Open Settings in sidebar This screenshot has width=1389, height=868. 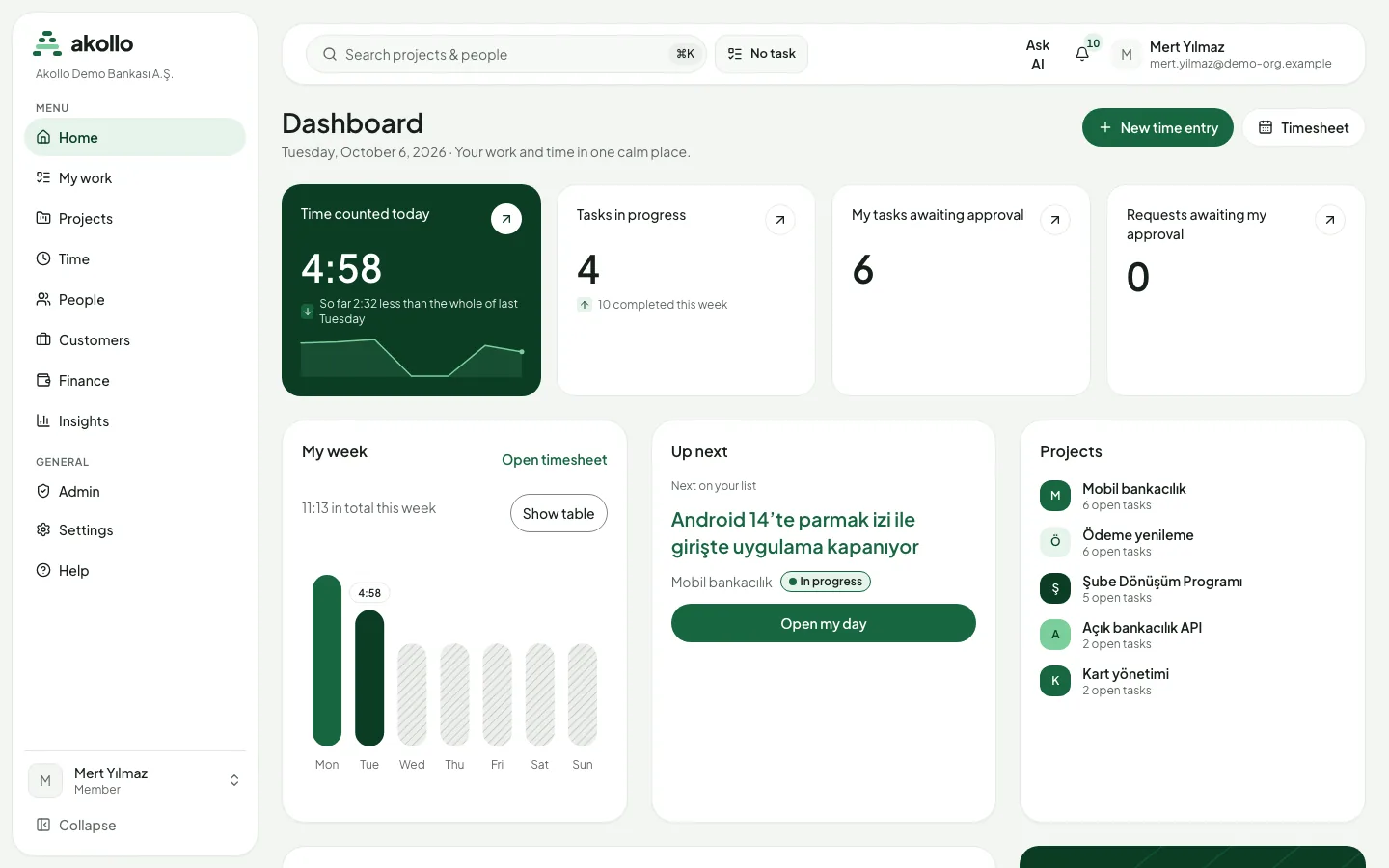(x=135, y=529)
